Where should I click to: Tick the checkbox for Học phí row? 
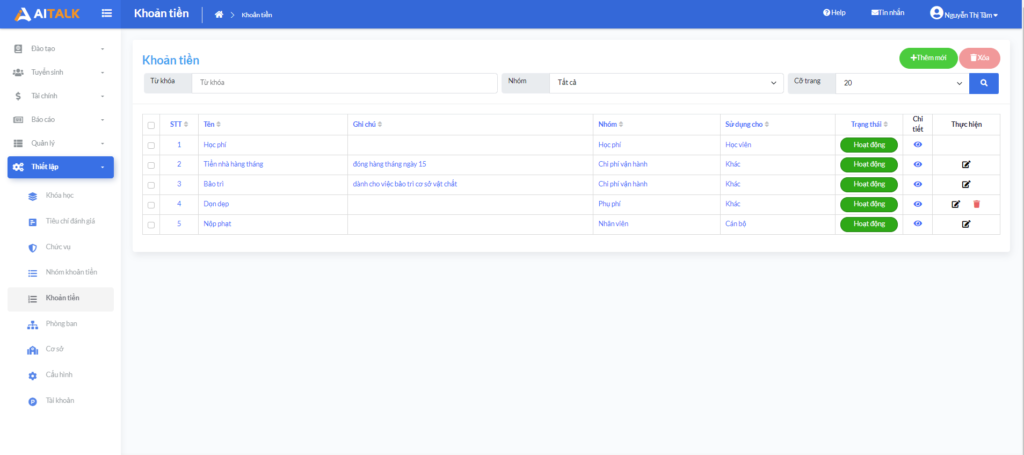tap(151, 145)
